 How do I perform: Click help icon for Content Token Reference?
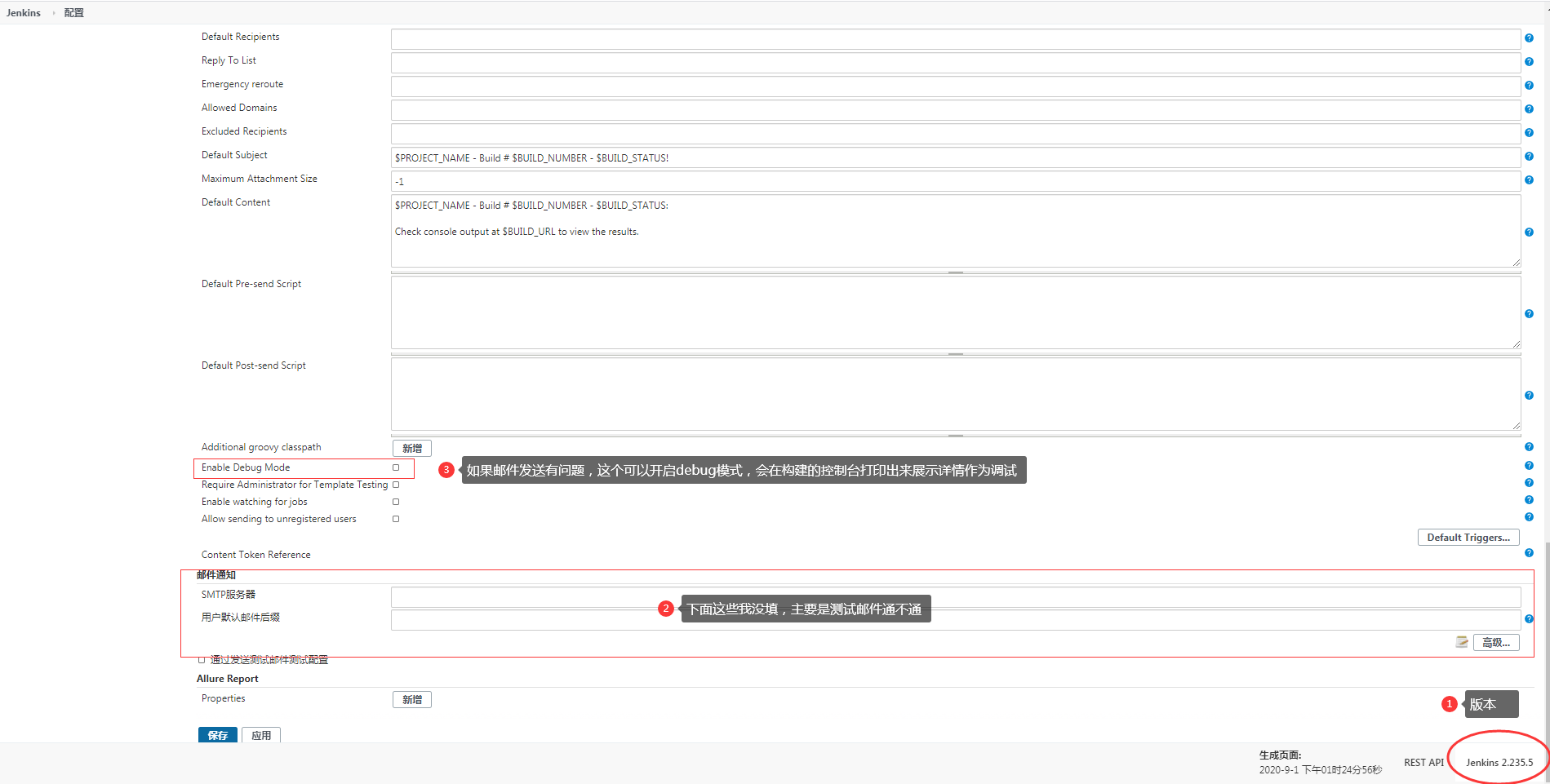click(x=1529, y=553)
